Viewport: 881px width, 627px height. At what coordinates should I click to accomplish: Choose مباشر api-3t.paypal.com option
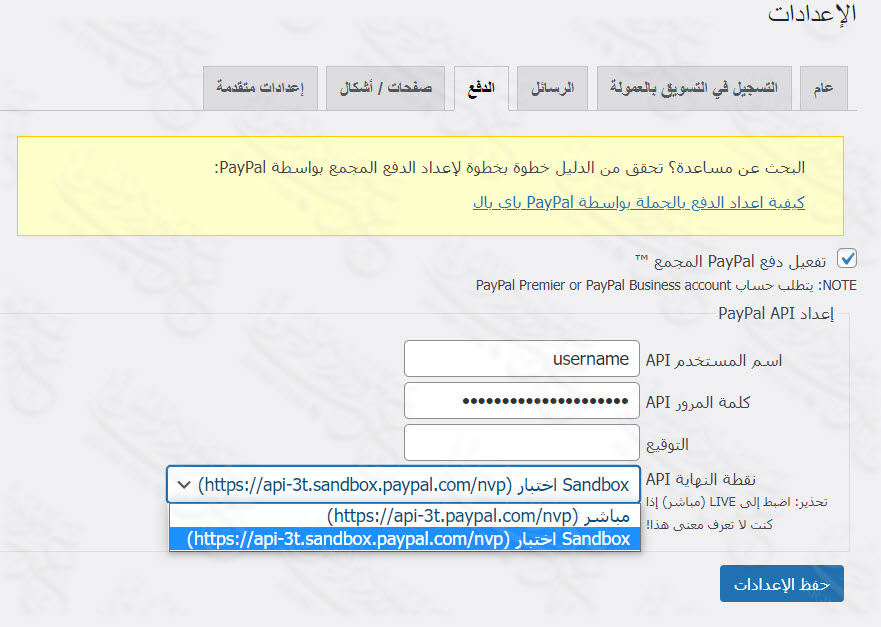[405, 515]
